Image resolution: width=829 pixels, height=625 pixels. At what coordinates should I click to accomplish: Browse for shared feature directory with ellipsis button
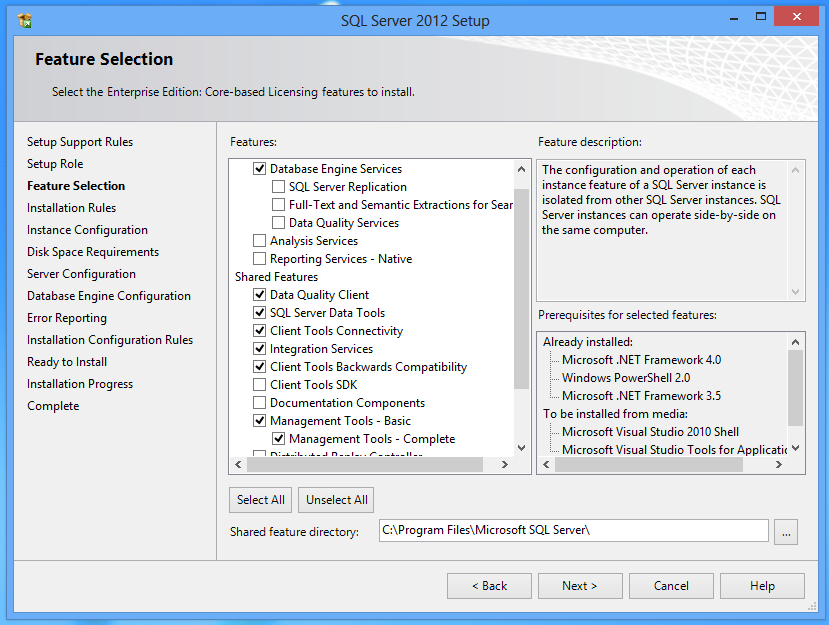786,531
